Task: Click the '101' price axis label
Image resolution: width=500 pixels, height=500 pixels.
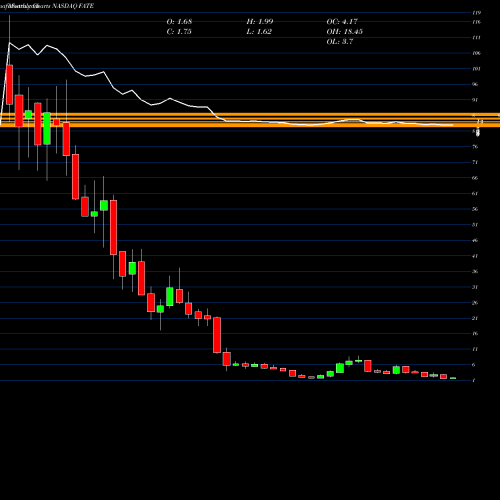Action: pos(476,69)
